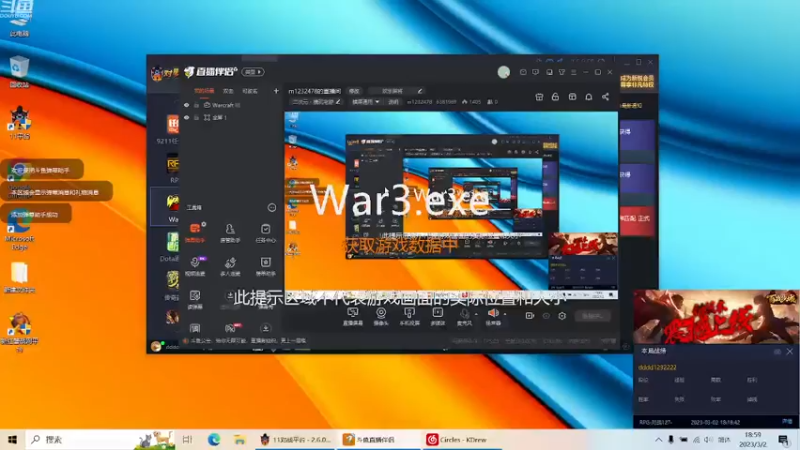Select the Warcraft III source row
Screen dimensions: 800x450
pos(232,105)
